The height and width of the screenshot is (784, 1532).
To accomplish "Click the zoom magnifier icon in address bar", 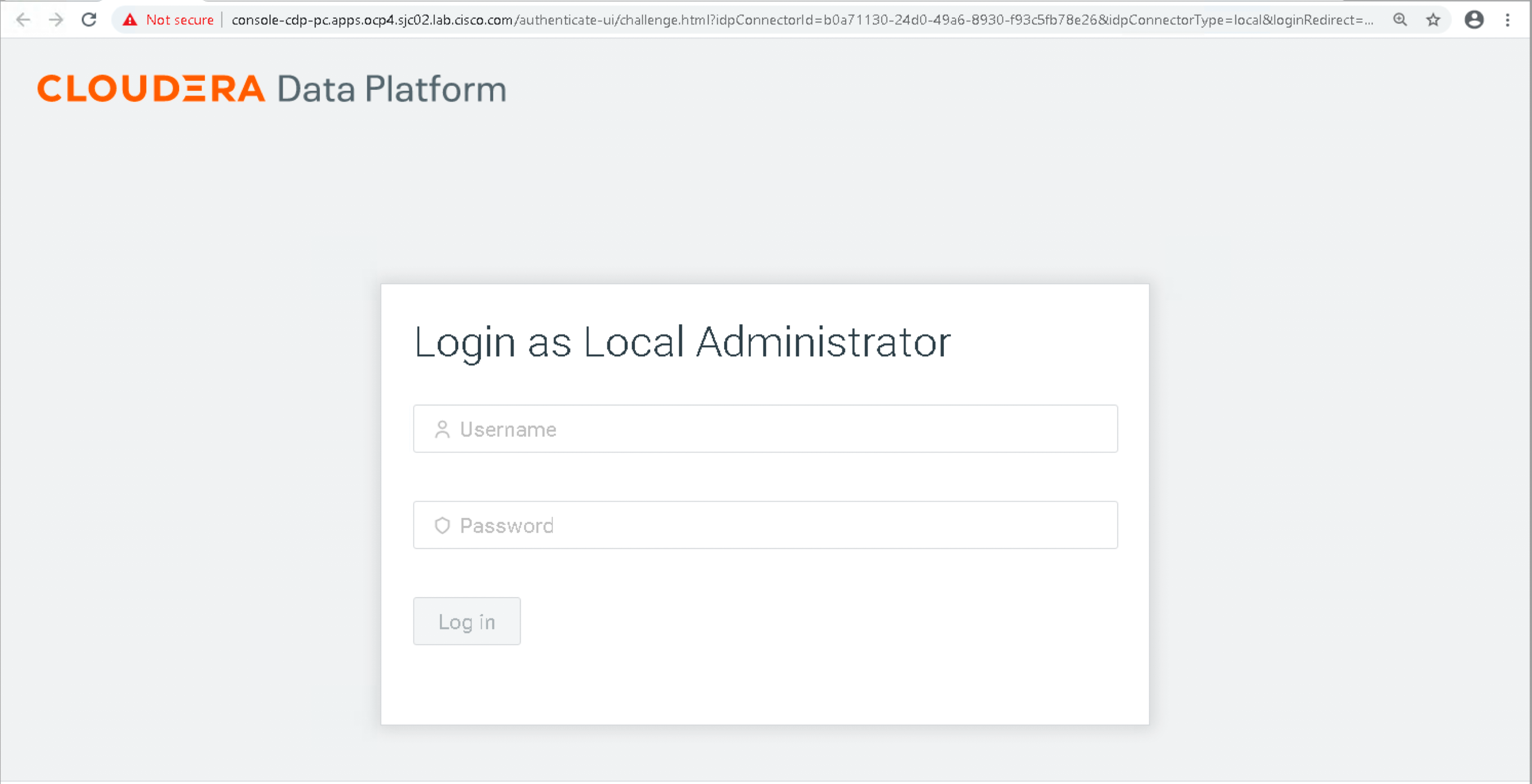I will (x=1400, y=19).
